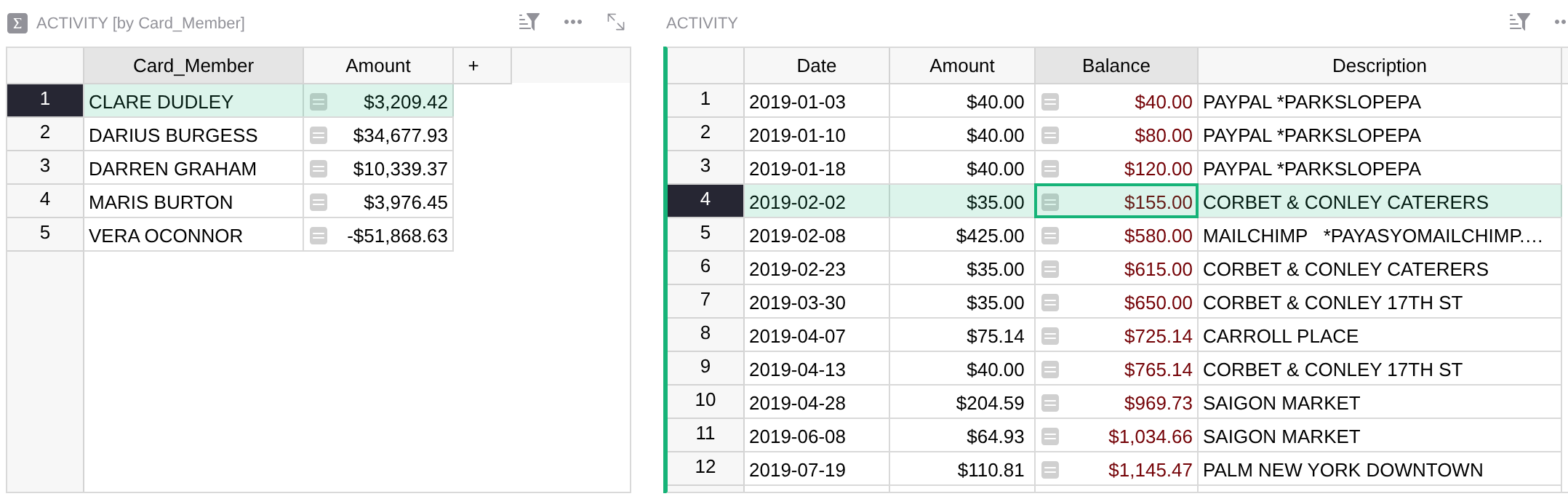The image size is (1568, 499).
Task: Expand the summary widget to full screen
Action: [616, 22]
